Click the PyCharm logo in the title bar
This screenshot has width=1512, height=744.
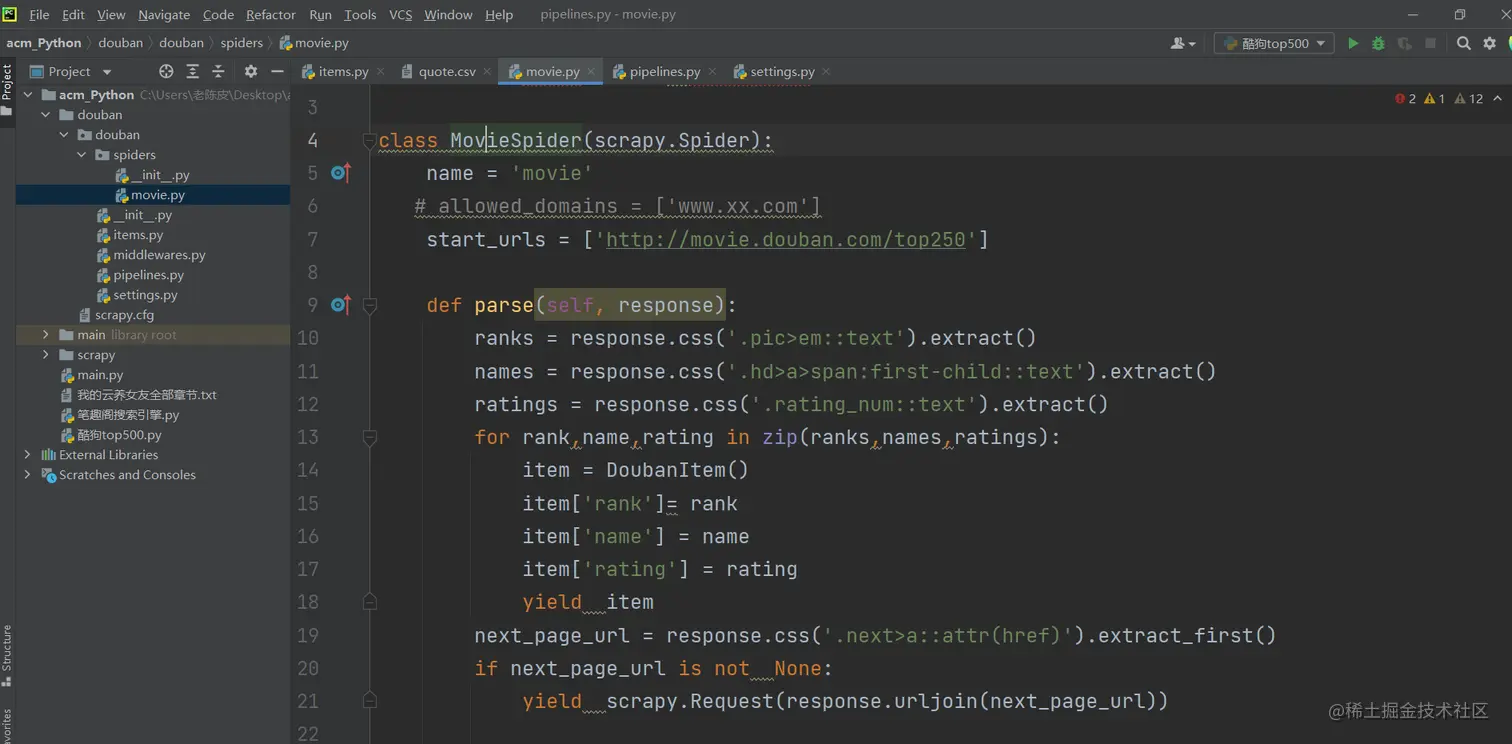[9, 14]
